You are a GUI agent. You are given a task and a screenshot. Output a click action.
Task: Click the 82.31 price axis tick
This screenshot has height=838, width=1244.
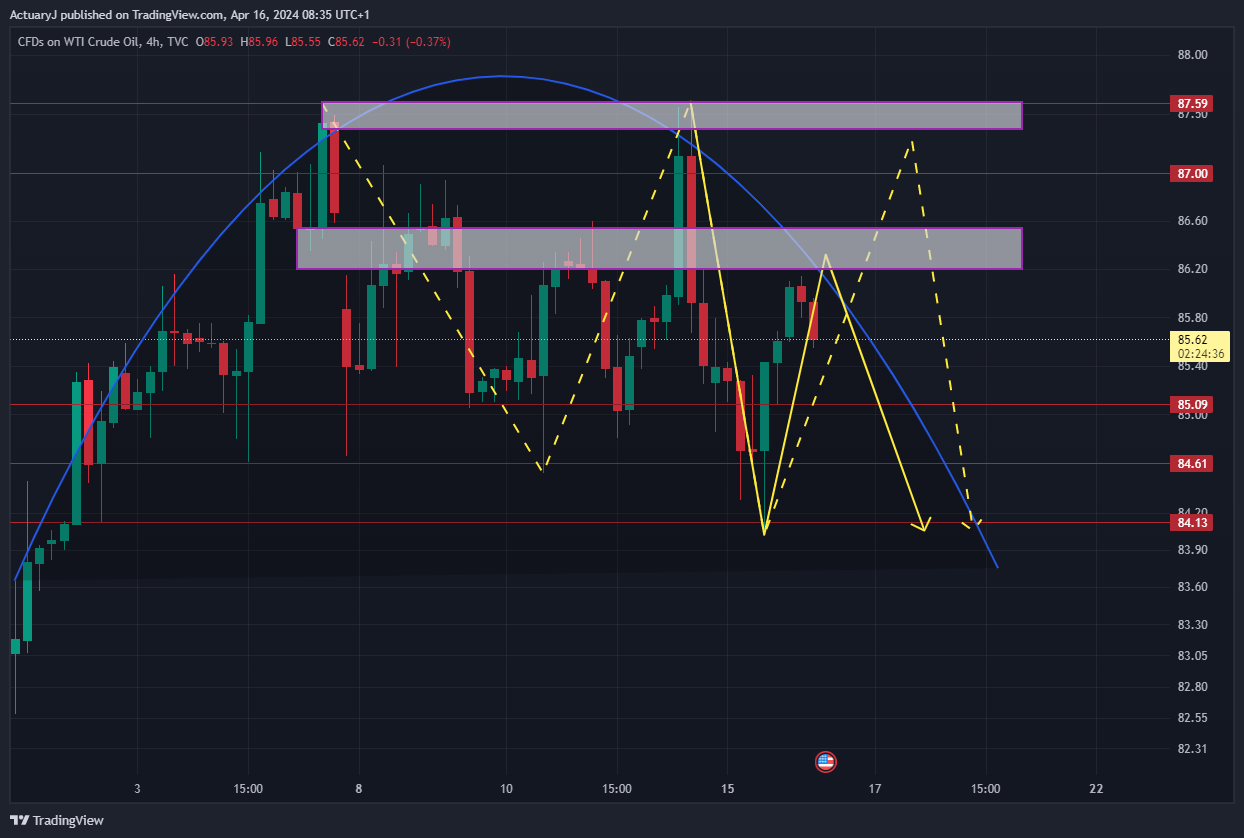click(x=1193, y=749)
